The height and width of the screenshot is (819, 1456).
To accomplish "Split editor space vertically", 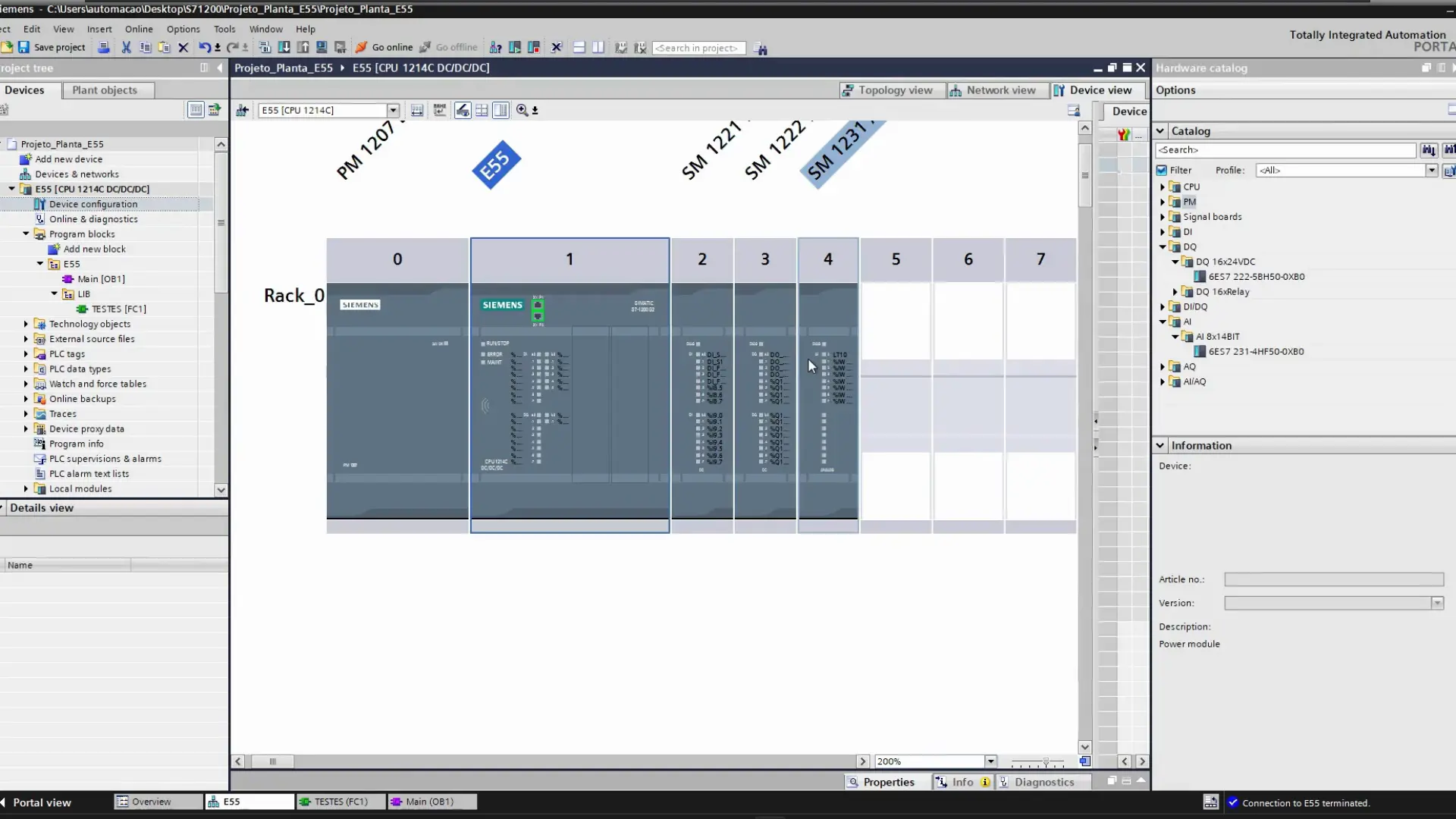I will point(598,47).
